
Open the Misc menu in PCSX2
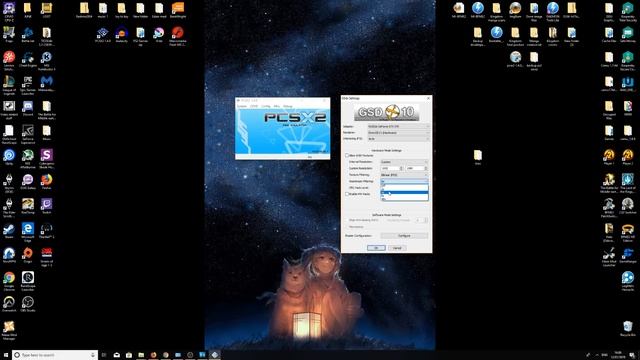pos(277,106)
